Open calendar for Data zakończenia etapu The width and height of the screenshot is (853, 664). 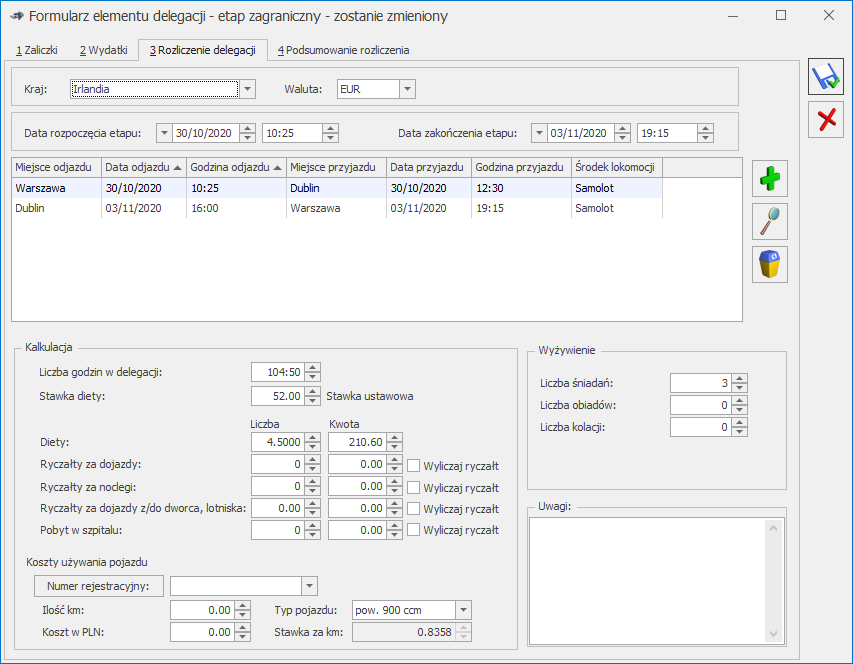539,133
